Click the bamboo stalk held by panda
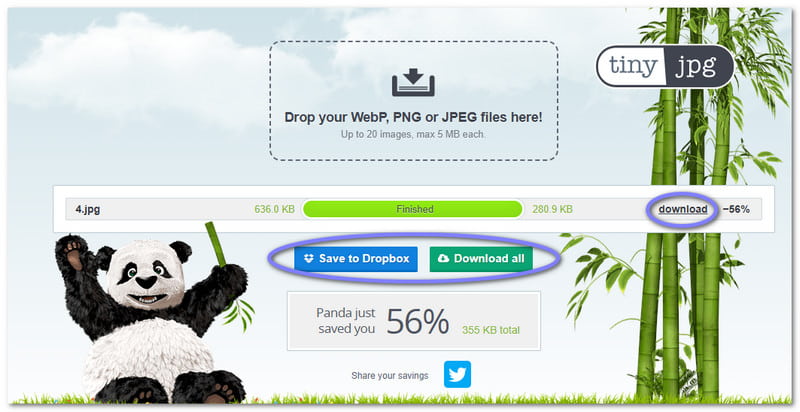This screenshot has width=800, height=412. point(215,244)
